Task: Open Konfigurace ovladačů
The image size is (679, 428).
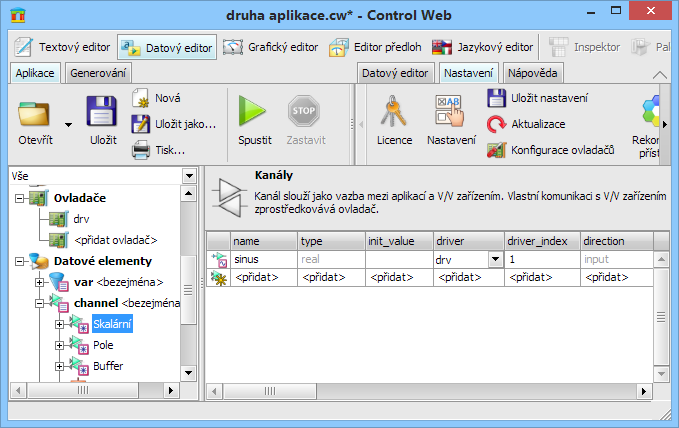Action: [497, 150]
